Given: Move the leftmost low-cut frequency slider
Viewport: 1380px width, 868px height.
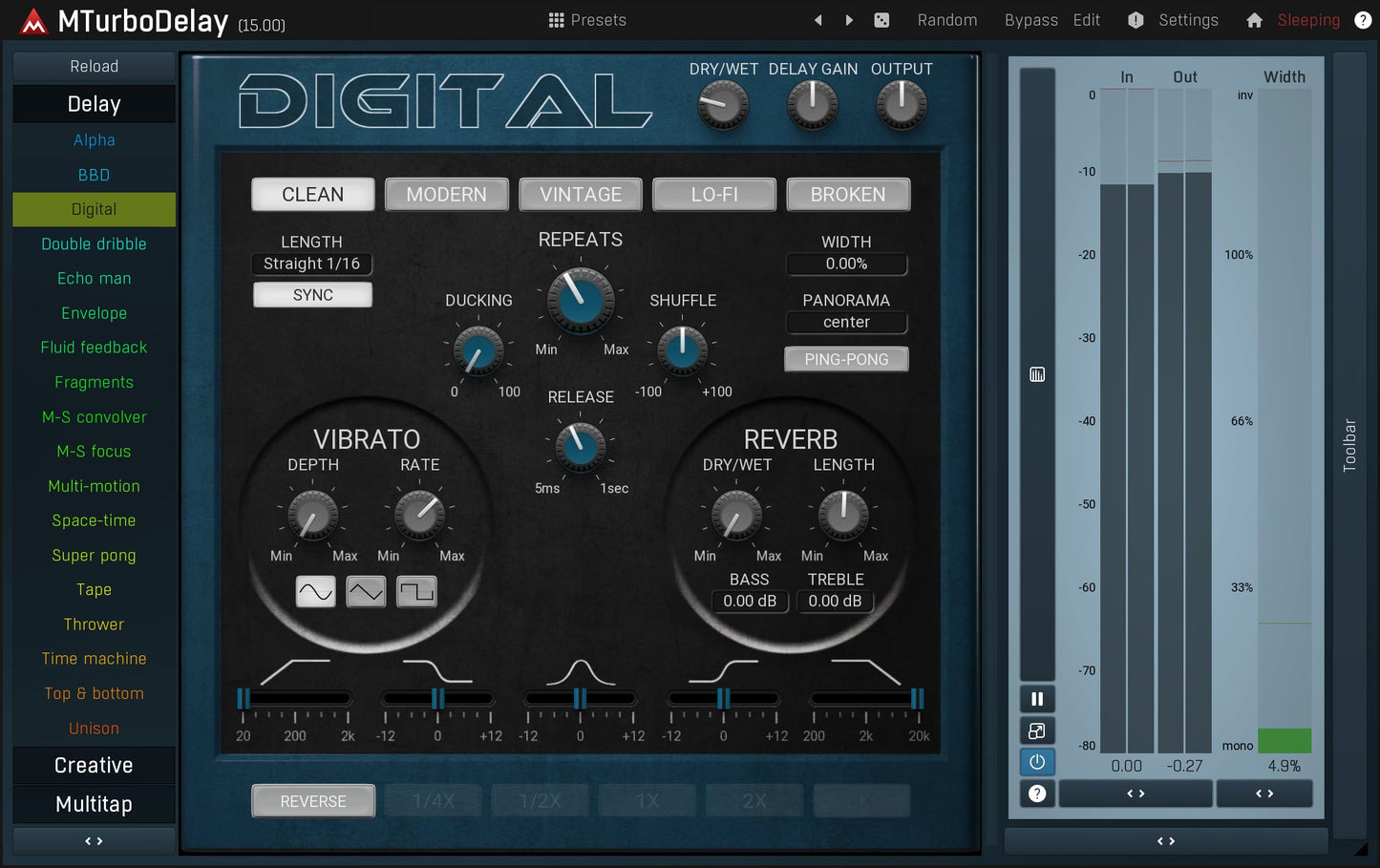Looking at the screenshot, I should [244, 697].
